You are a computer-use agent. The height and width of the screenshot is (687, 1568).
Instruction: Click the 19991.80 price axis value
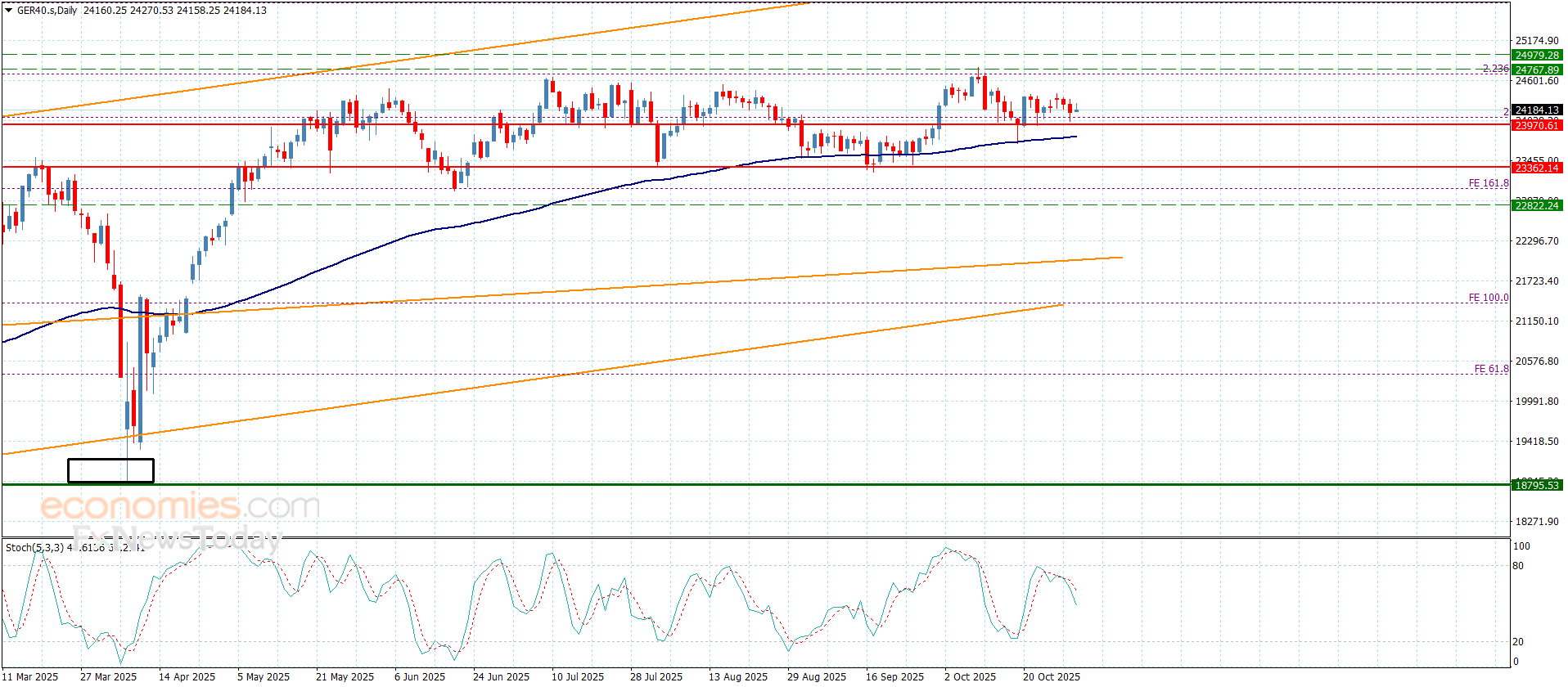(1537, 401)
